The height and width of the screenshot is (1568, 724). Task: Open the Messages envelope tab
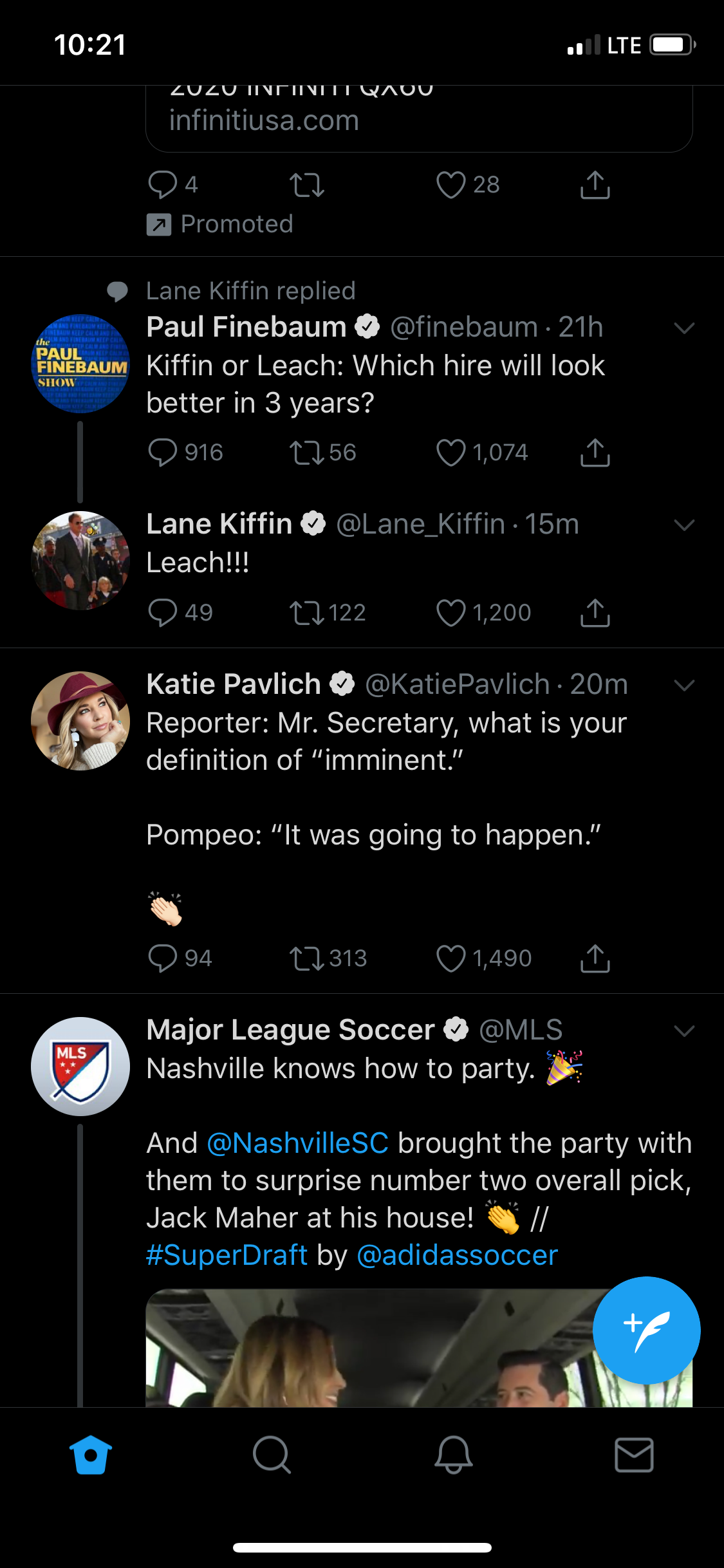(634, 1455)
